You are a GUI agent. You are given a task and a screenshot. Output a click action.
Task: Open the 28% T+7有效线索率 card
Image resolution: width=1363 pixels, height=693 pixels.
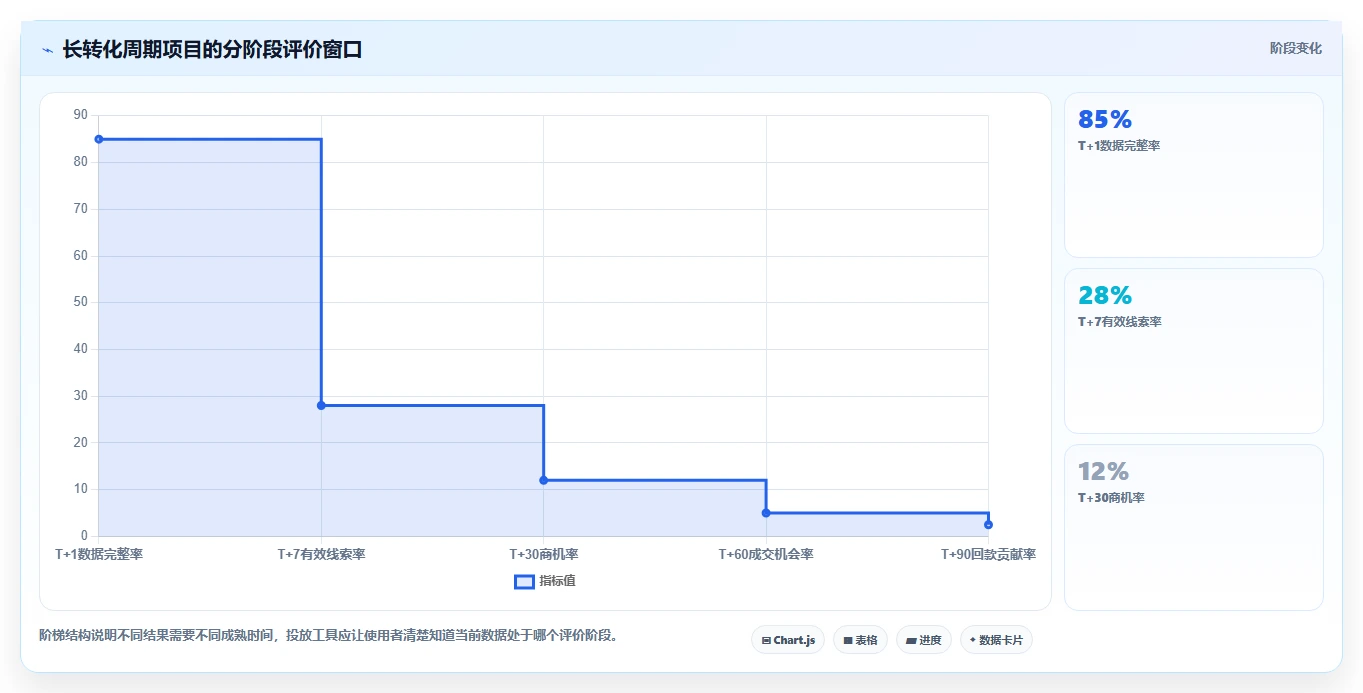[x=1194, y=351]
